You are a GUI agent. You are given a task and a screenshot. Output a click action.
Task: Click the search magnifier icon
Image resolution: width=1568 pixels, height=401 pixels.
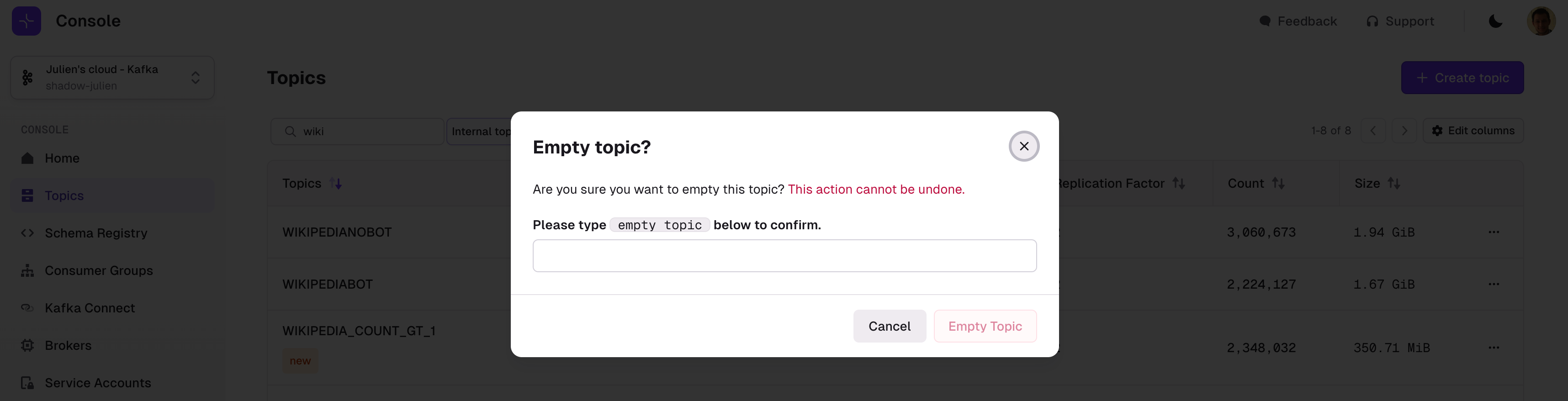tap(291, 132)
